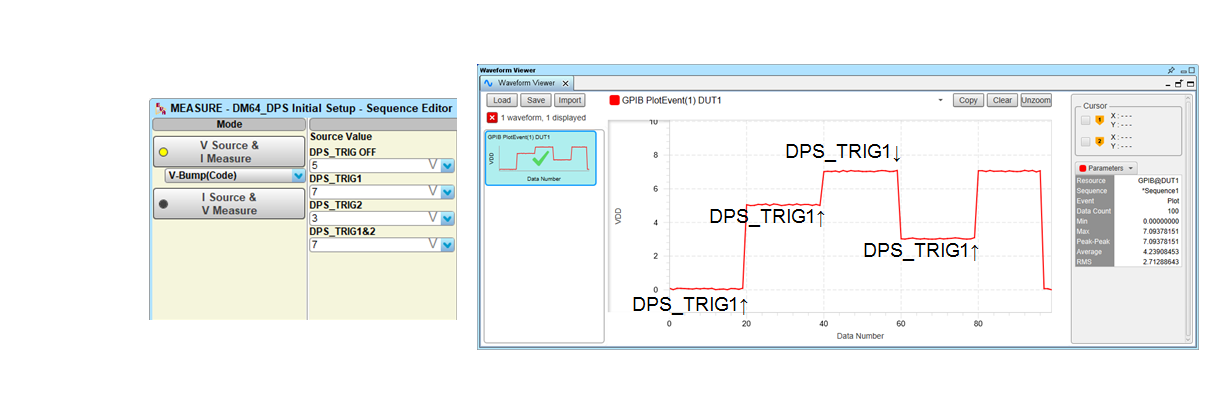Select I Source & V Measure mode

pyautogui.click(x=229, y=204)
